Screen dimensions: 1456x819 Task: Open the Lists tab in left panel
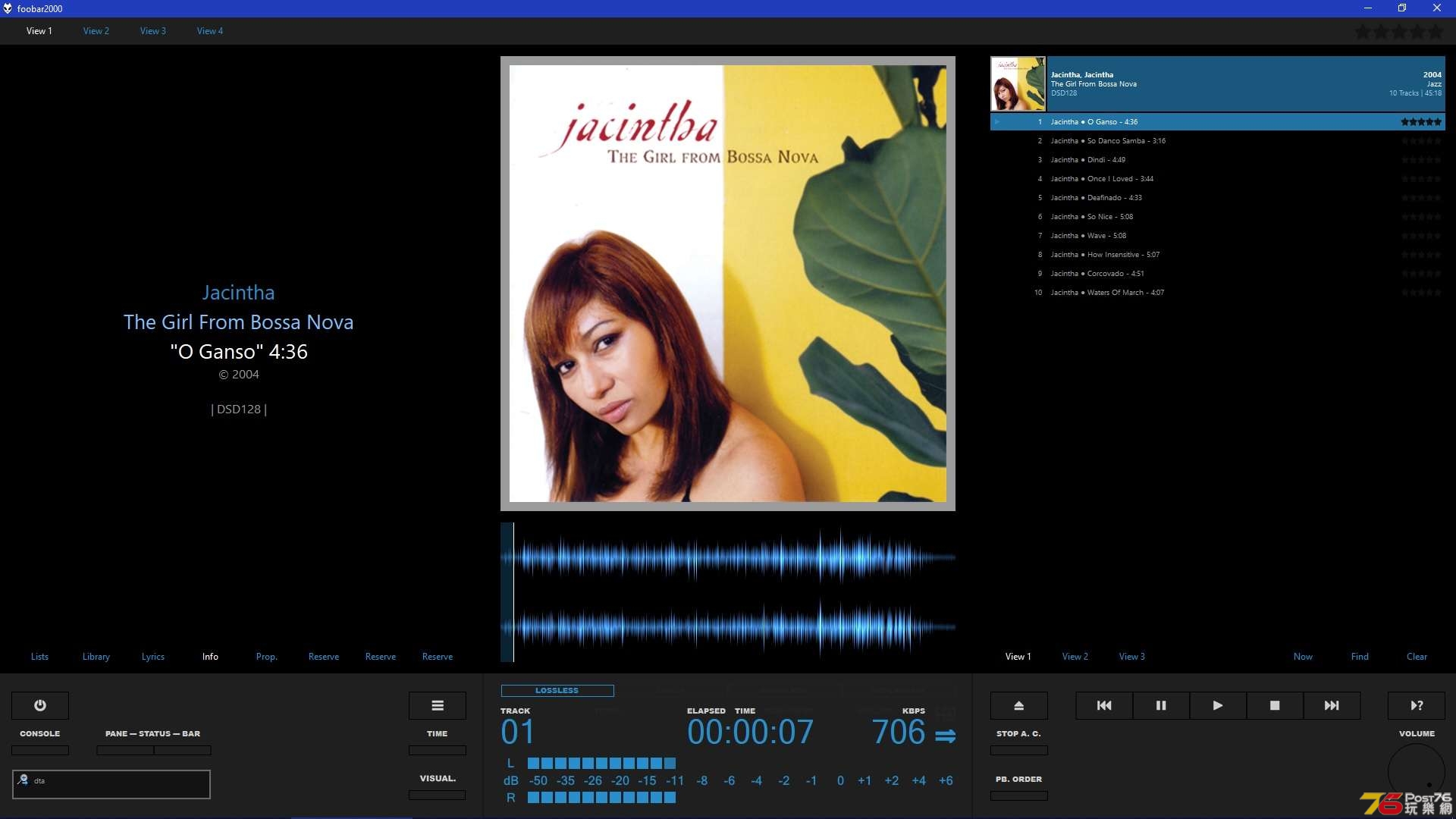(x=39, y=657)
